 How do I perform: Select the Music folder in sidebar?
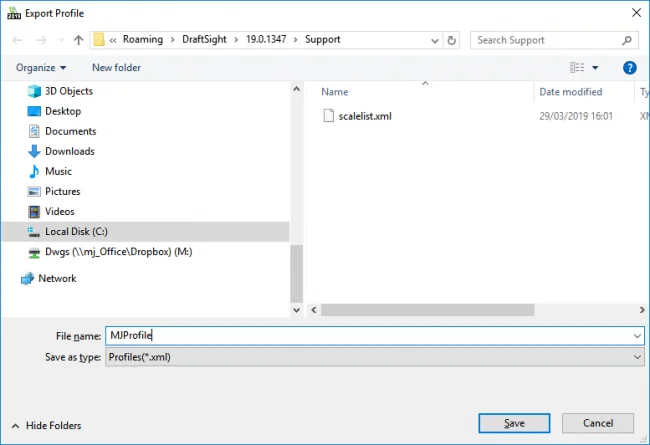58,171
